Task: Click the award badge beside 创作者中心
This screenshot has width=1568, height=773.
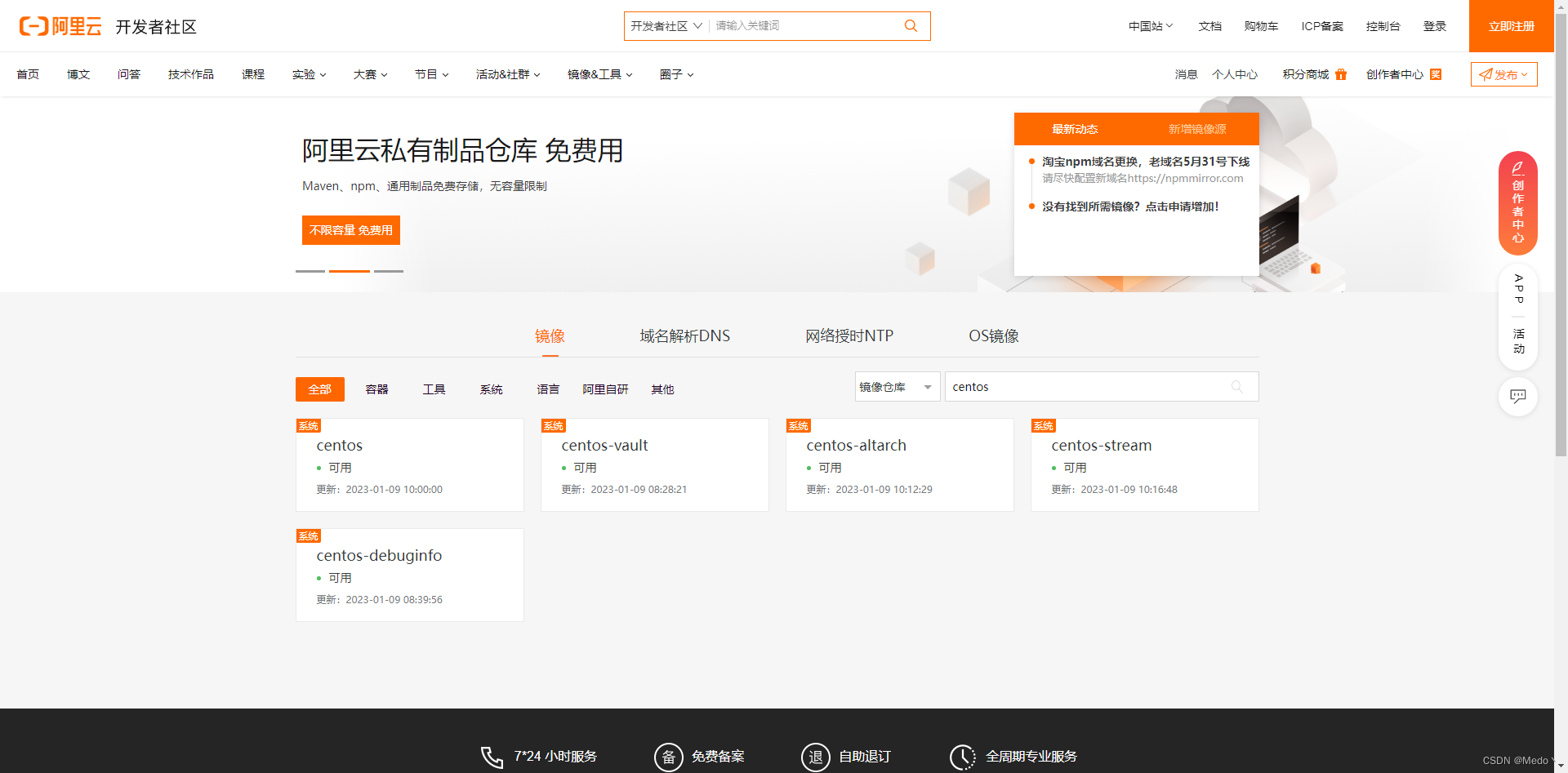Action: [x=1436, y=74]
